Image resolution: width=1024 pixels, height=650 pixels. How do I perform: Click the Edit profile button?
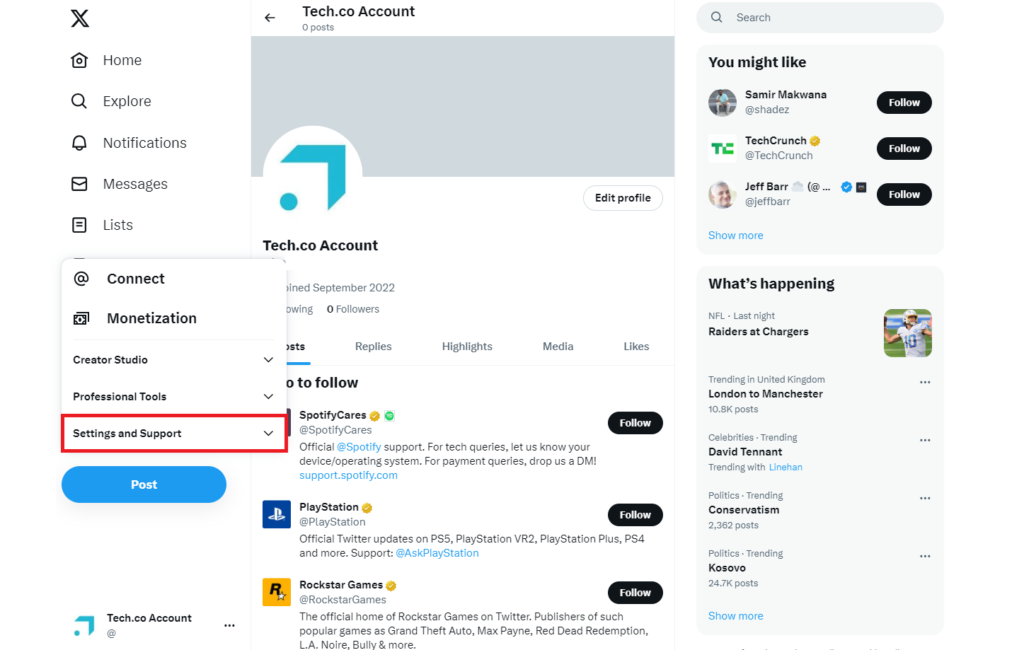(622, 198)
